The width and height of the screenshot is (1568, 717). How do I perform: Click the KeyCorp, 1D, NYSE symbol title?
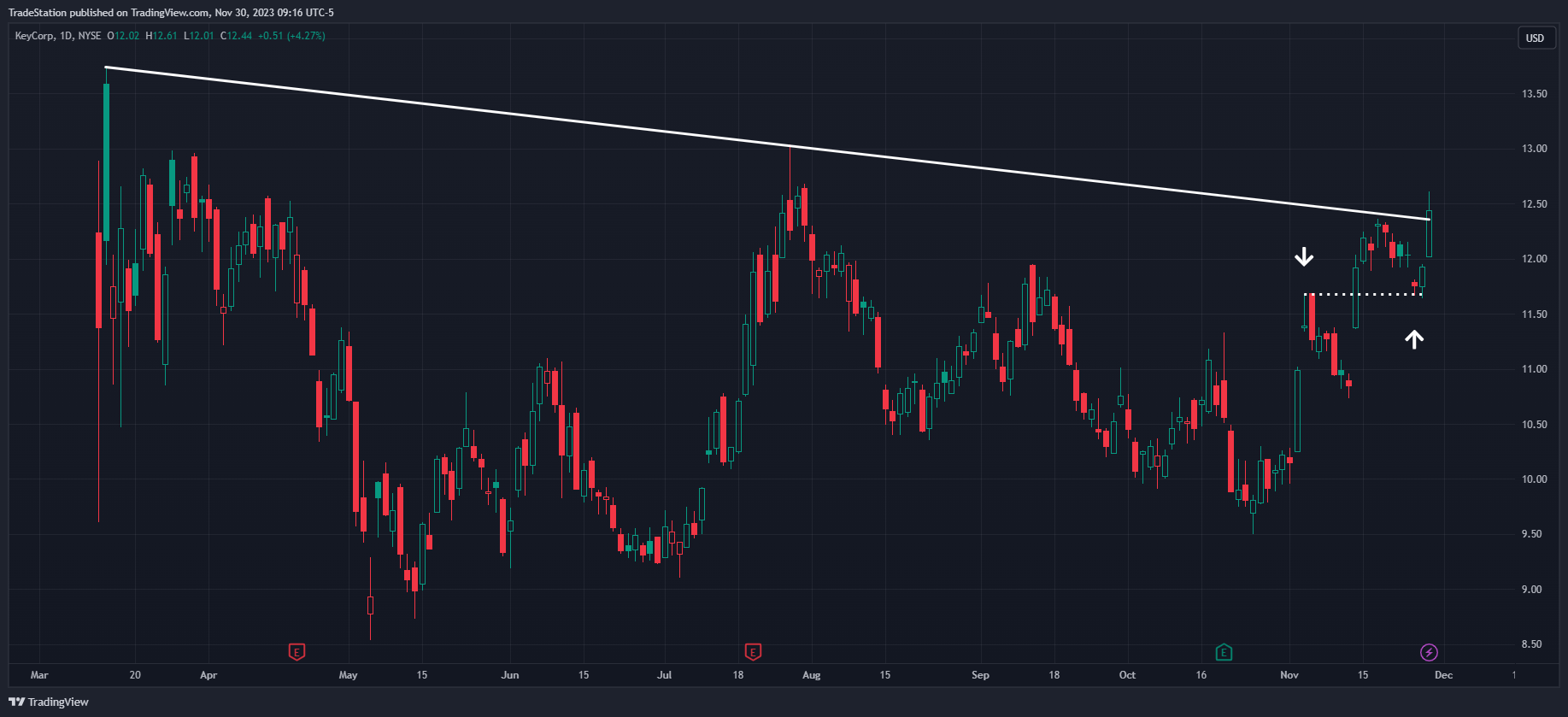click(58, 36)
